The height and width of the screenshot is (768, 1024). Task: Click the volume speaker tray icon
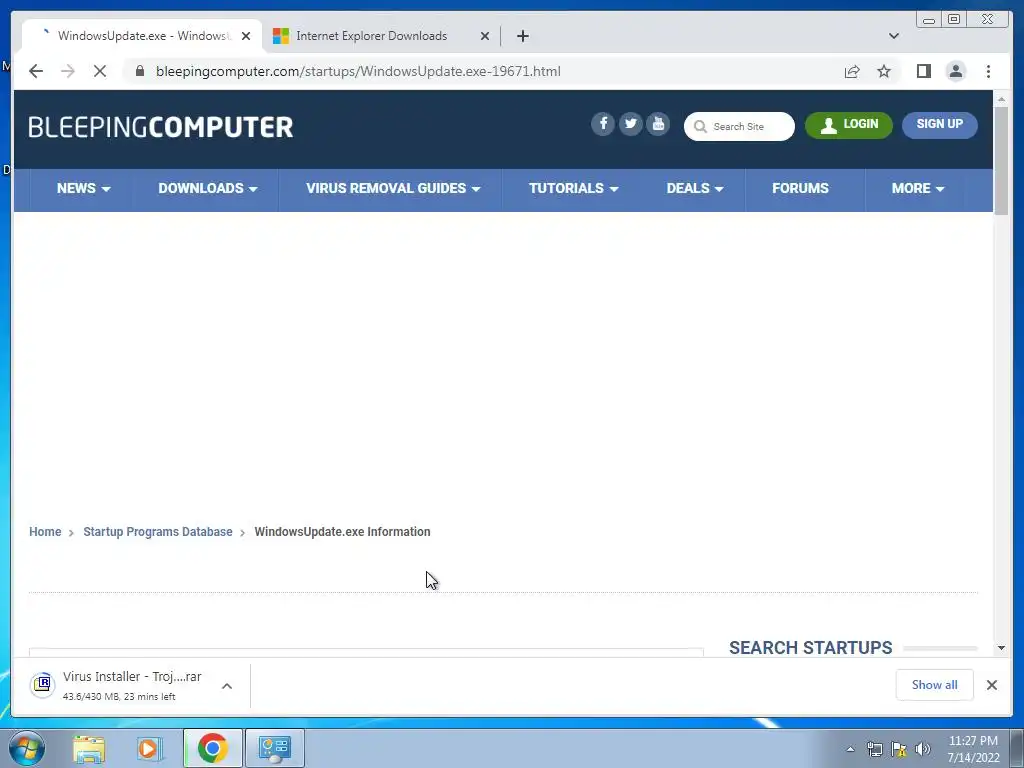(923, 749)
